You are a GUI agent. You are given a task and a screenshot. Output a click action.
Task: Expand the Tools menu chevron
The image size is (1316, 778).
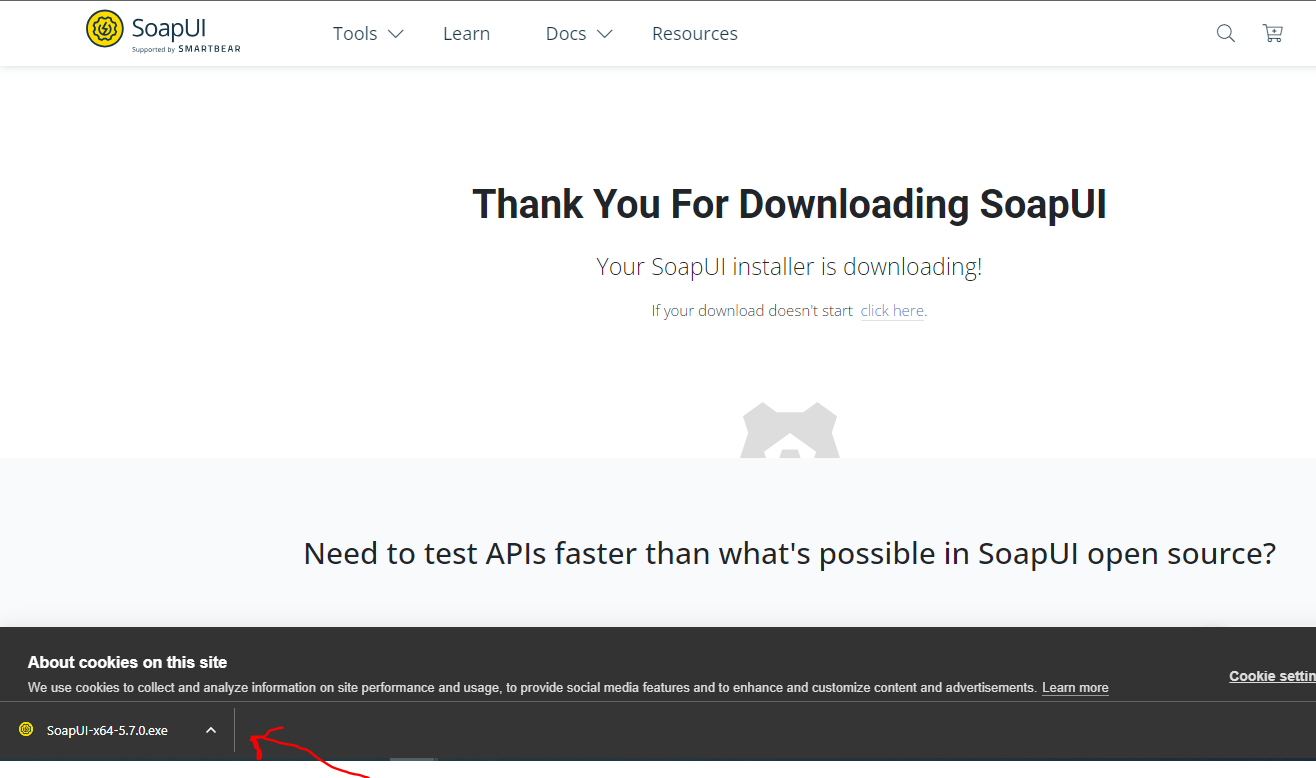pos(396,34)
